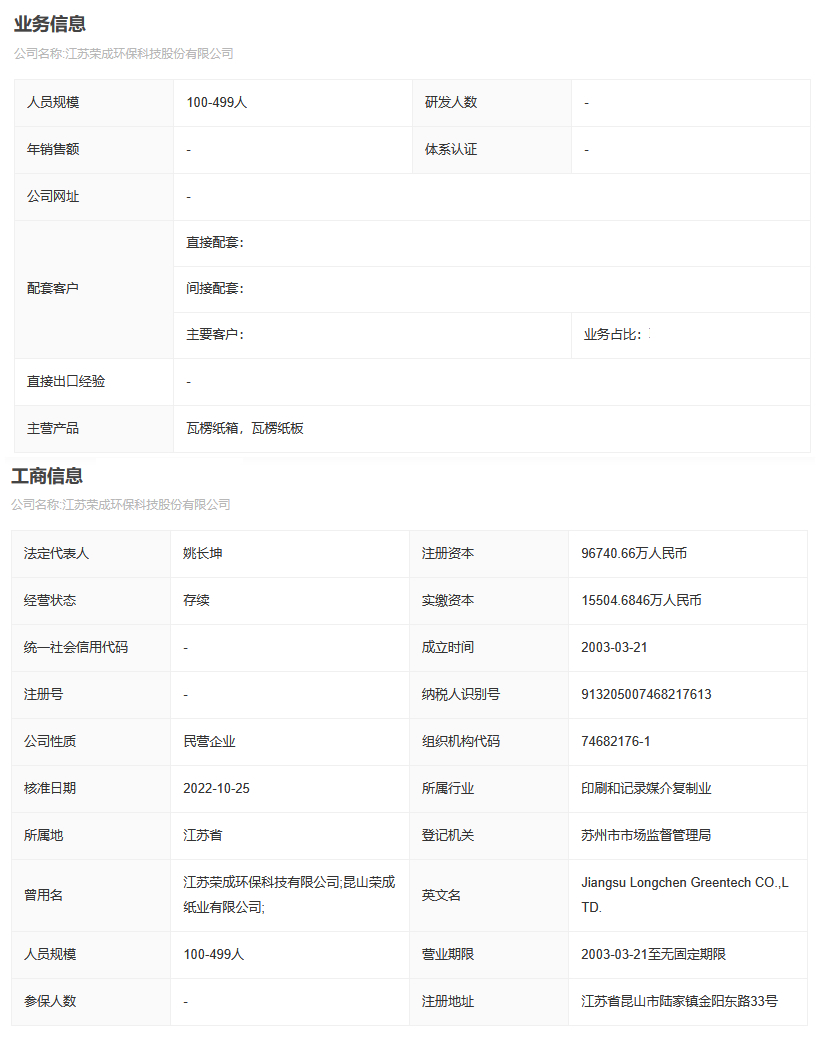The height and width of the screenshot is (1050, 826).
Task: Click the 统一社会信用代码 label
Action: (x=76, y=647)
